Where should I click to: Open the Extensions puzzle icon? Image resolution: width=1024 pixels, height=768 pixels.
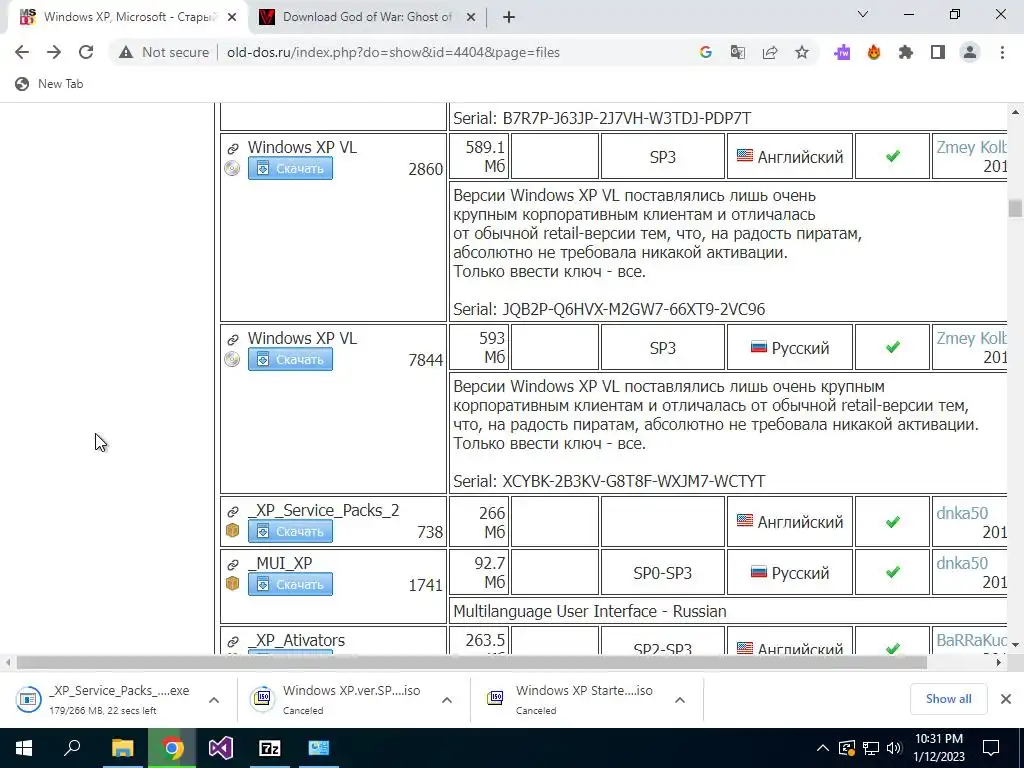click(906, 52)
